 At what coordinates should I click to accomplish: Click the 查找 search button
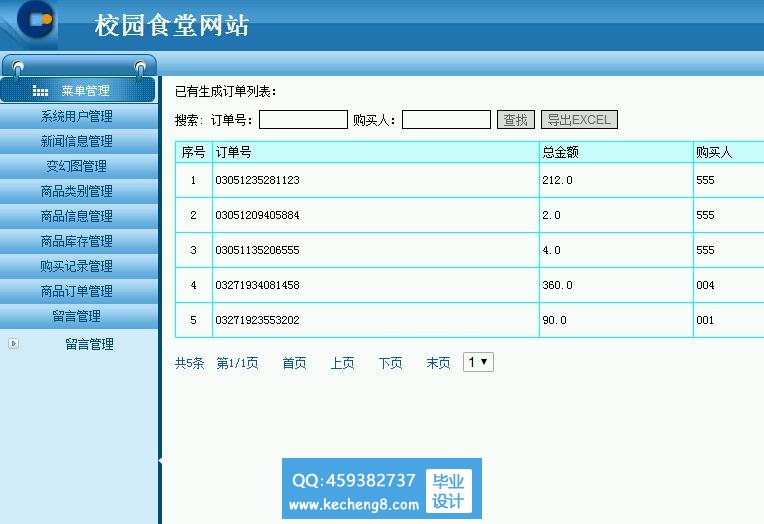(516, 119)
